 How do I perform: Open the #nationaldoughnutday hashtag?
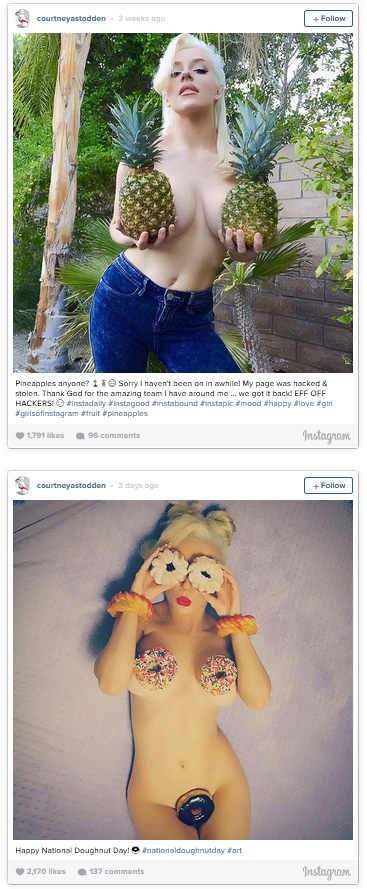click(x=183, y=850)
